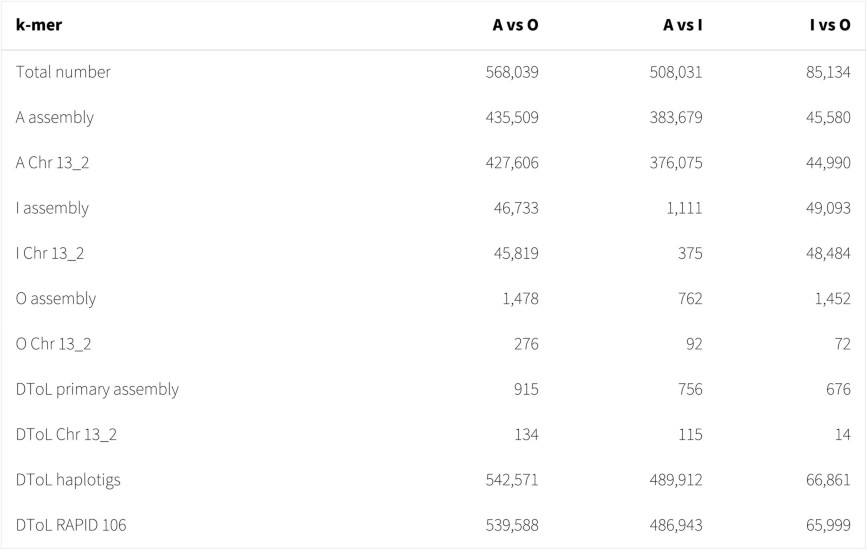Click the 65,999 value cell

pyautogui.click(x=825, y=525)
